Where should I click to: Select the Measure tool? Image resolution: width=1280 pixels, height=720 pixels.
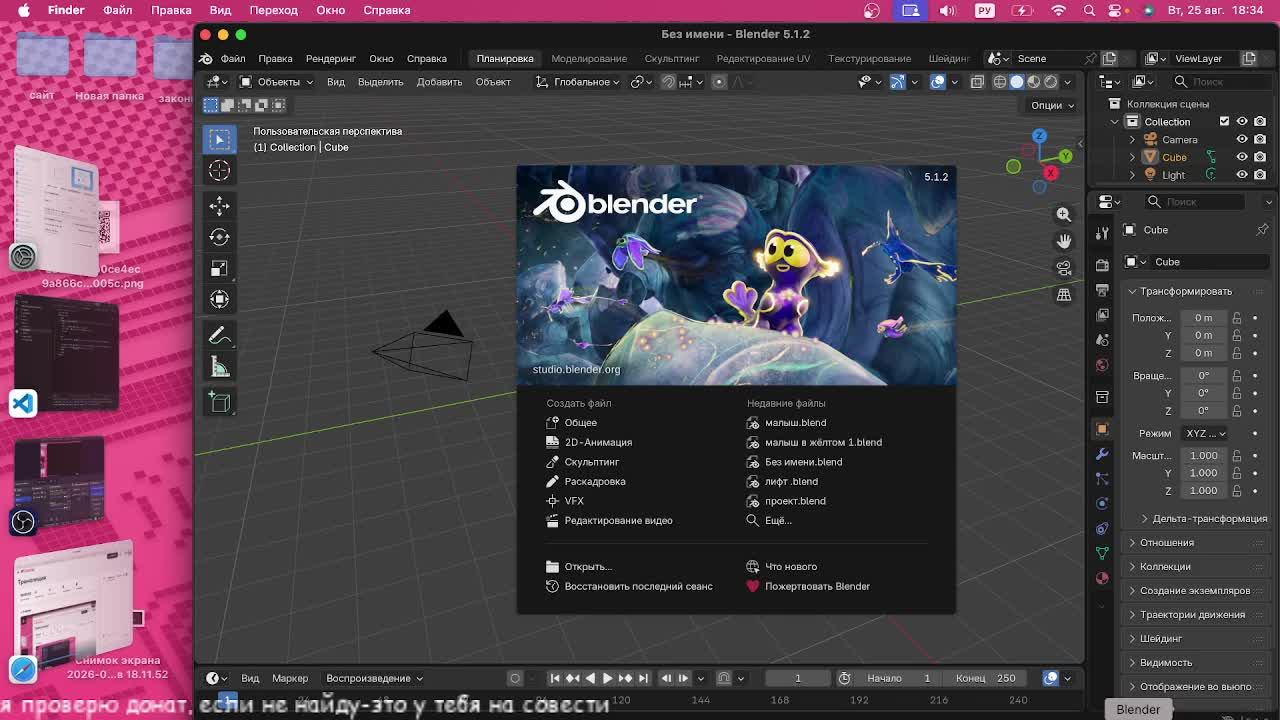pyautogui.click(x=219, y=367)
